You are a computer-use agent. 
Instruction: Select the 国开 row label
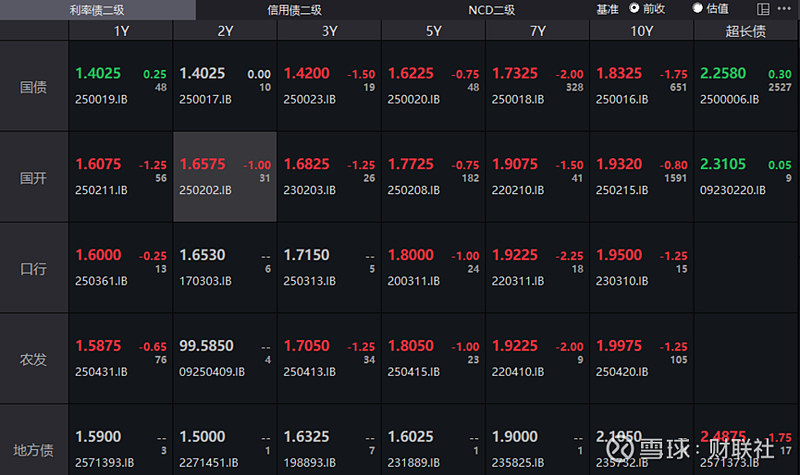34,178
